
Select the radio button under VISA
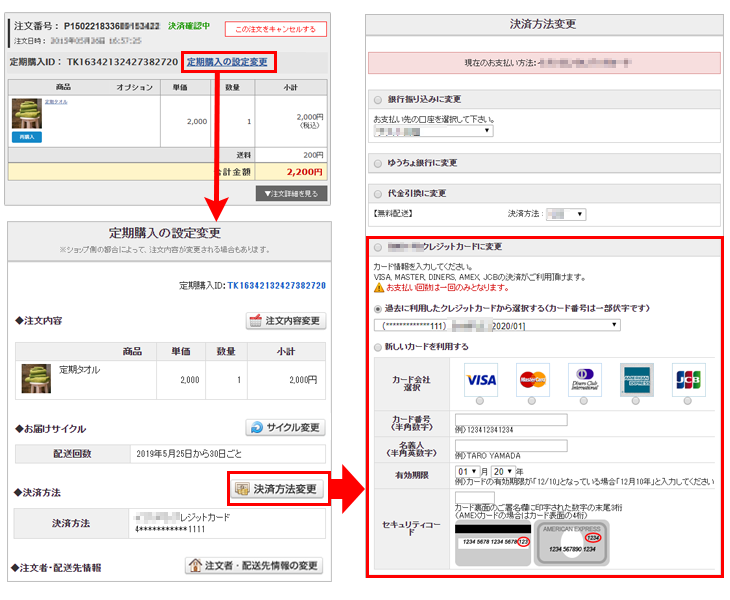[480, 401]
